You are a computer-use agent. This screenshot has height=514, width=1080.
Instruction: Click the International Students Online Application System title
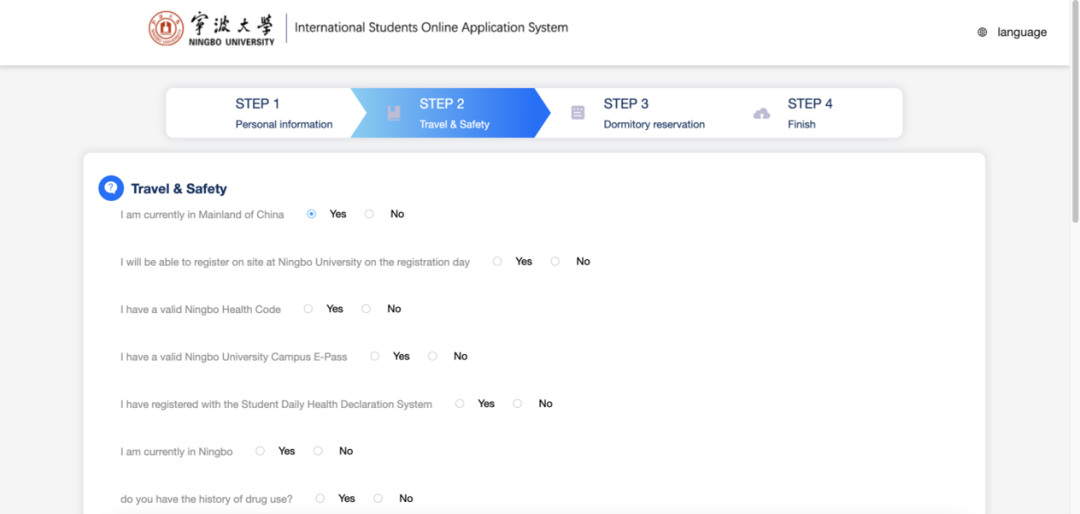(x=431, y=28)
